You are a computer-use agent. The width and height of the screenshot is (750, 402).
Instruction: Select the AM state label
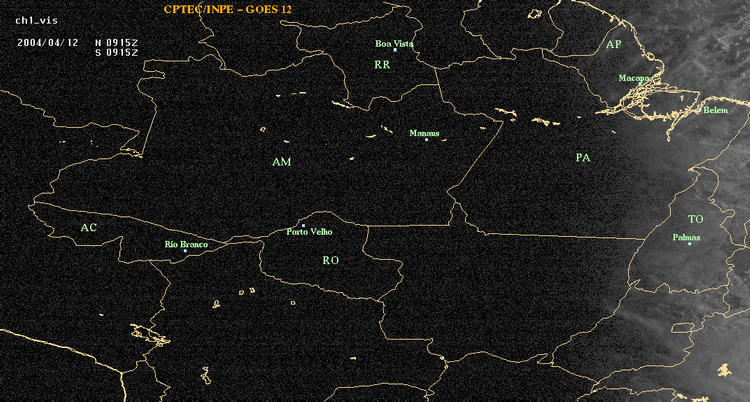point(282,162)
